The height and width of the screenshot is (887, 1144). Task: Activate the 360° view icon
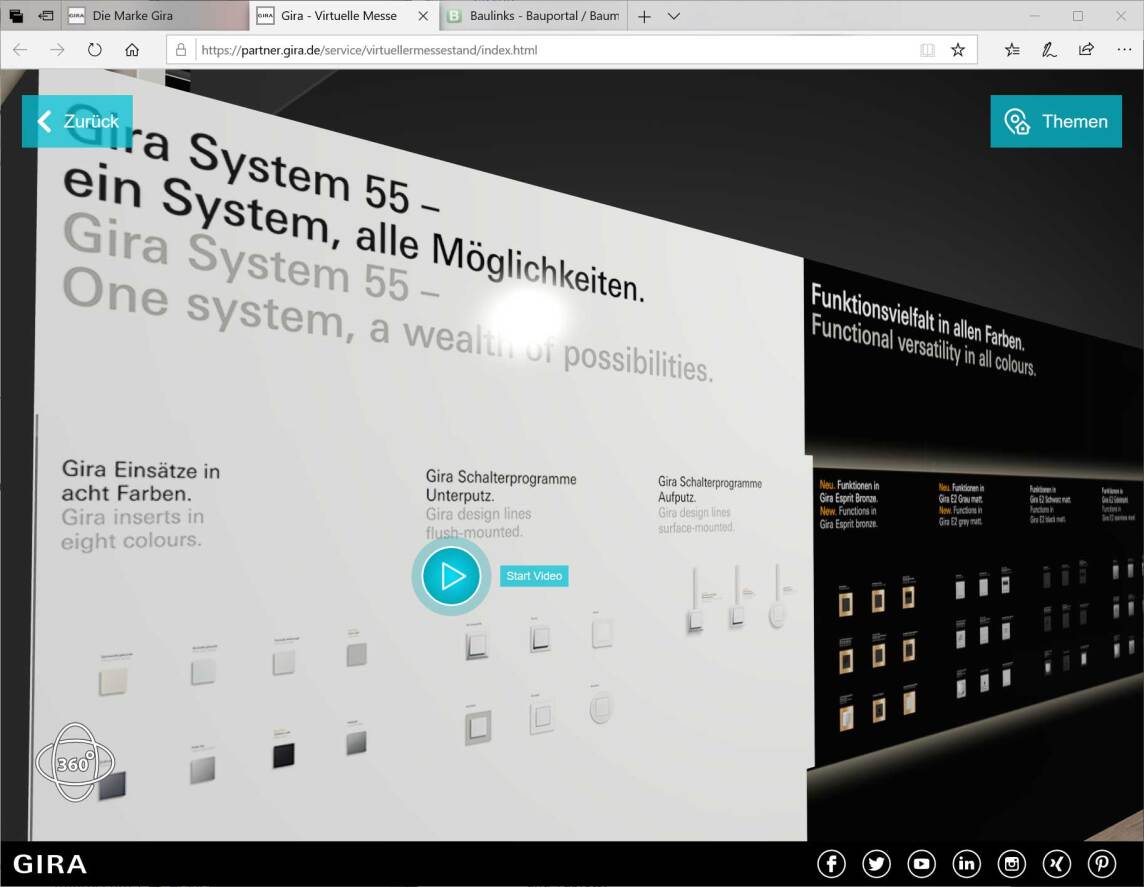point(74,762)
